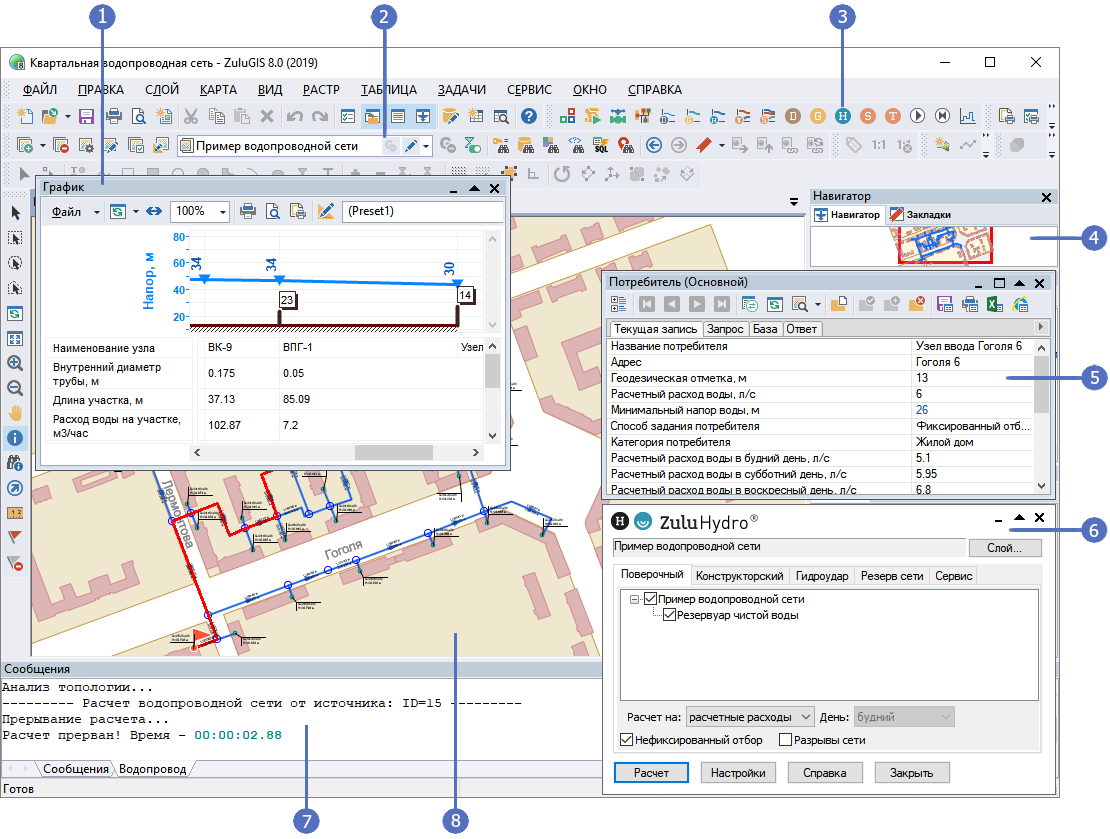Enable the Разрывы сети checkbox

[x=785, y=741]
